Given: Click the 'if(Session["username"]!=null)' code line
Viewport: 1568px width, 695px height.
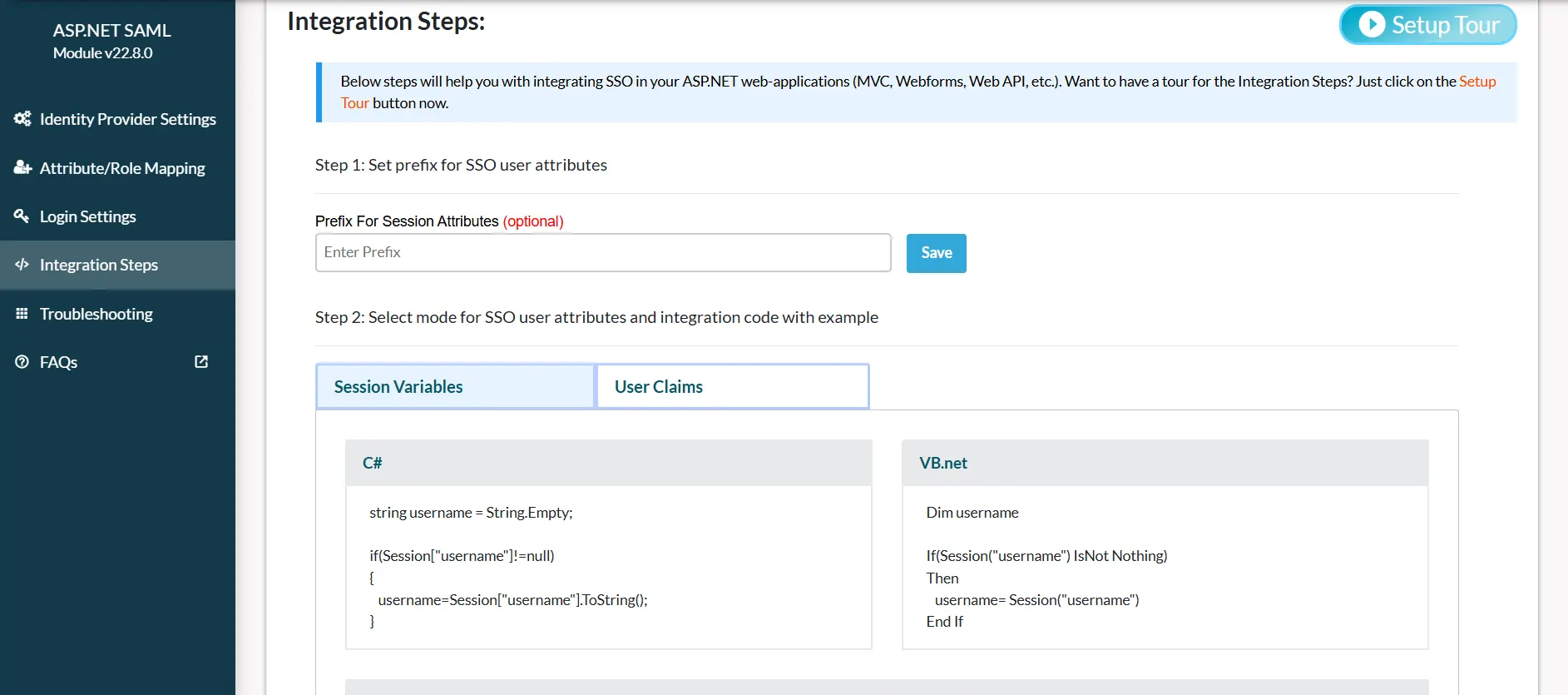Looking at the screenshot, I should (462, 556).
